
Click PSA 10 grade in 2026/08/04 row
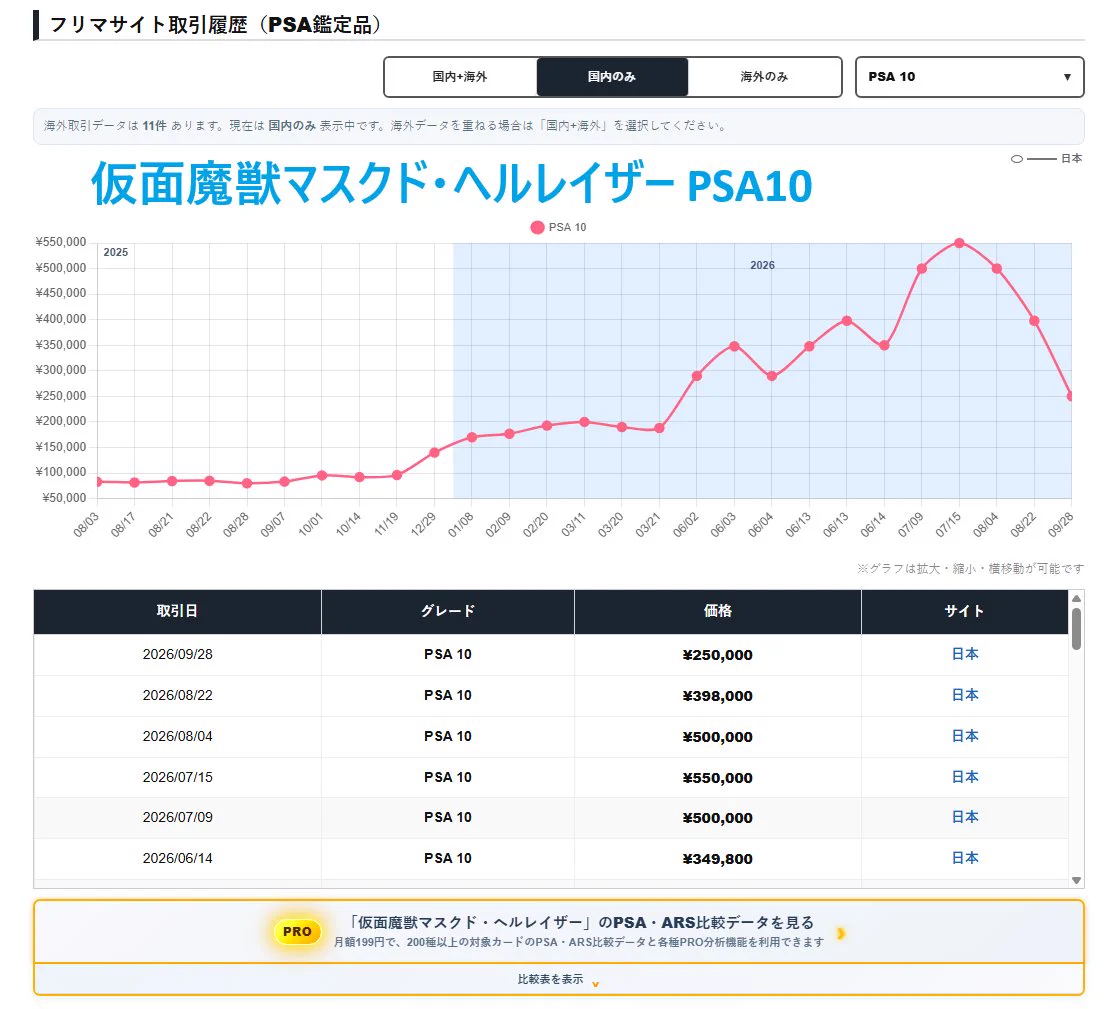(x=447, y=736)
